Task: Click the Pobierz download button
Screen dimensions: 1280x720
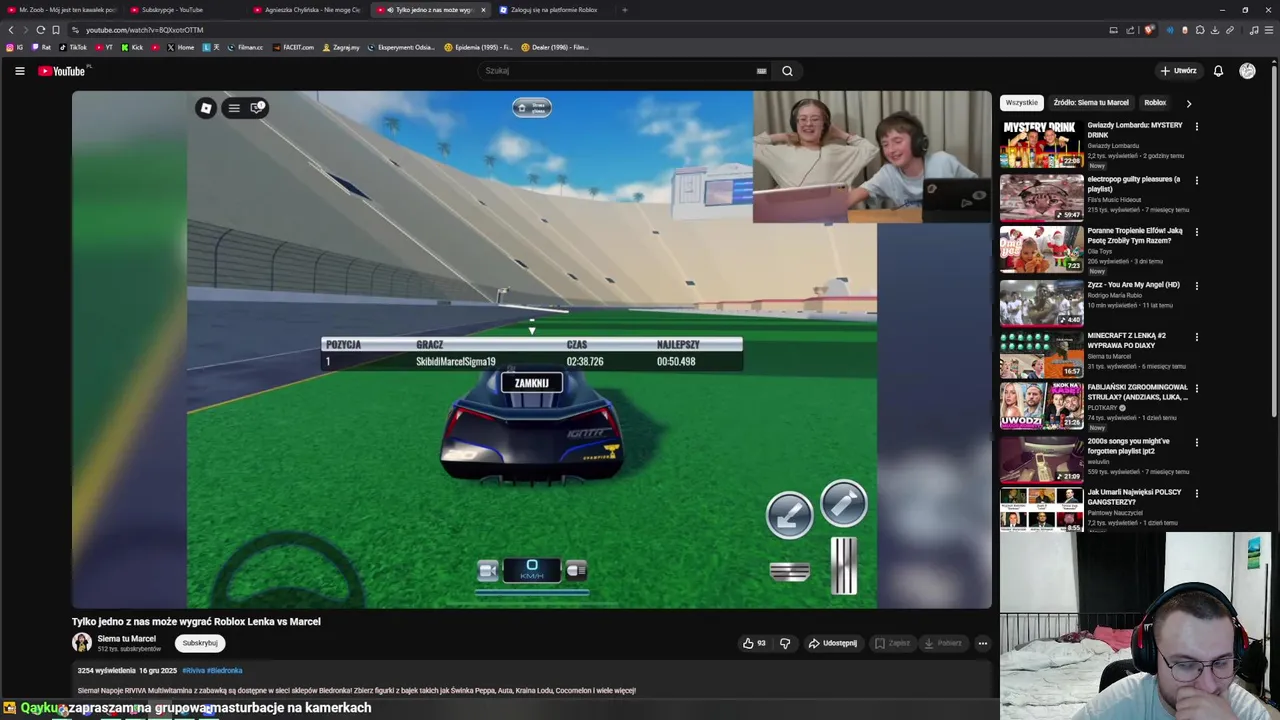Action: tap(943, 643)
